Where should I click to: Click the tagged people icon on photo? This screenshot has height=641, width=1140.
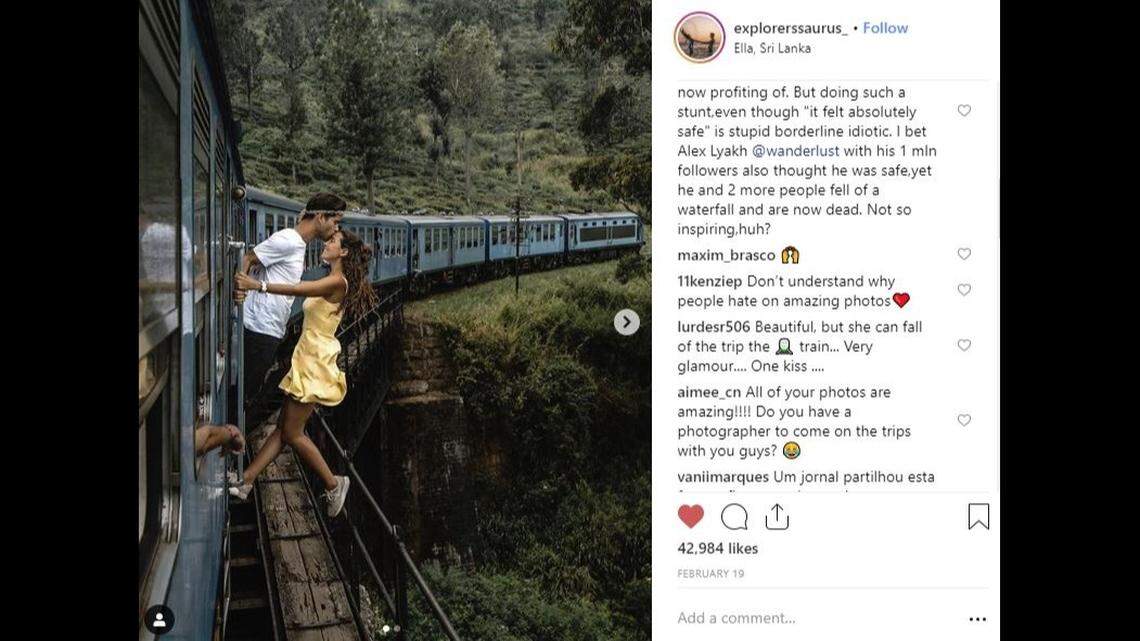tap(159, 619)
